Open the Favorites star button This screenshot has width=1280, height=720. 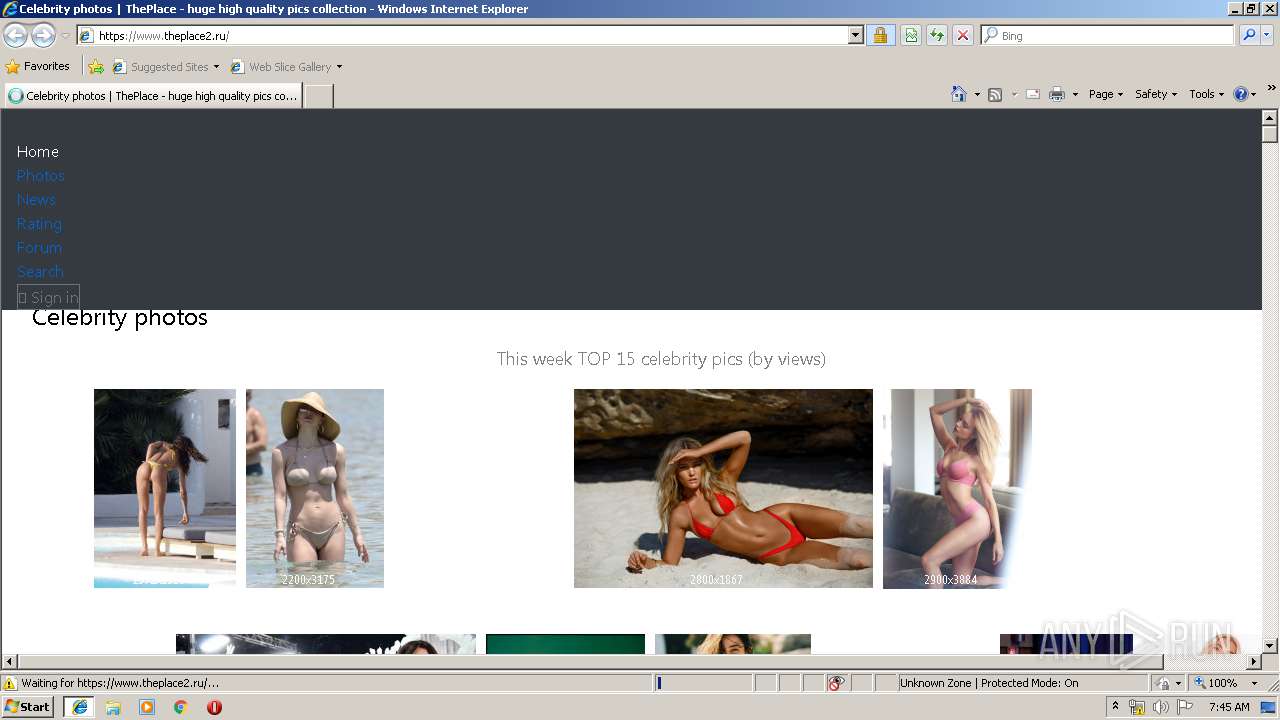[38, 66]
